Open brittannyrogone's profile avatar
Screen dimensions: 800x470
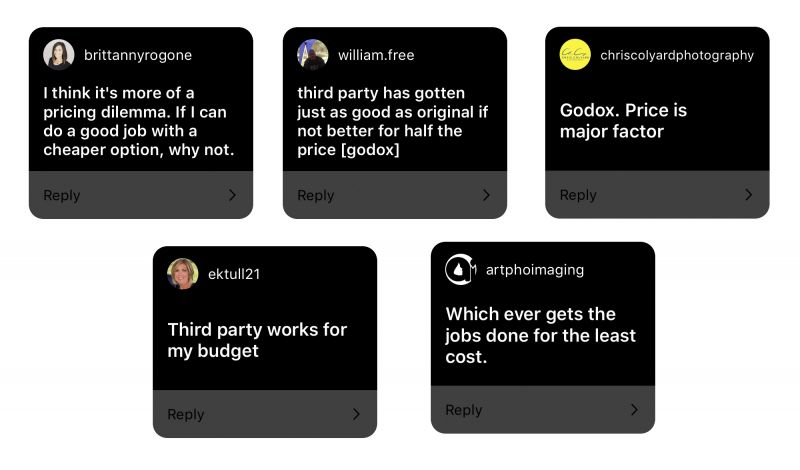tap(59, 55)
